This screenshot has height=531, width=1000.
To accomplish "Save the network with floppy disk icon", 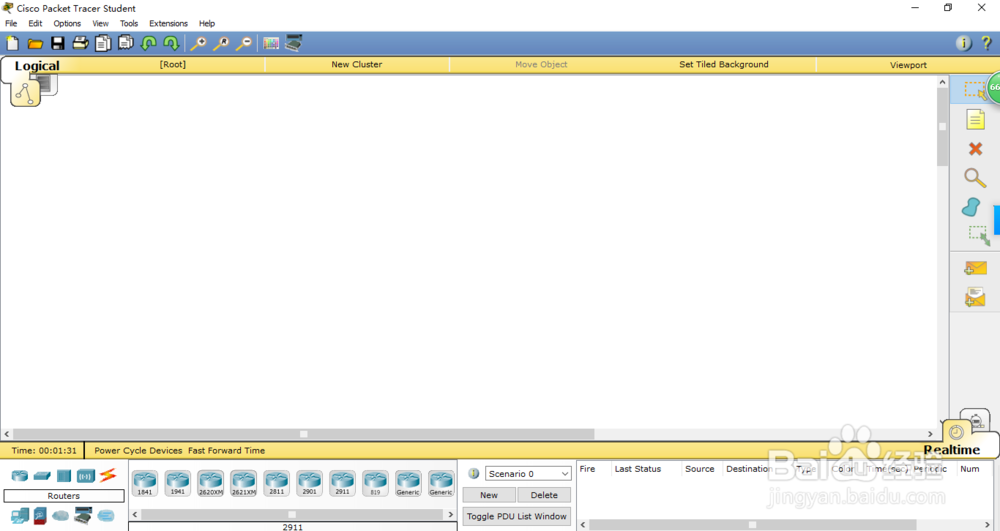I will coord(57,43).
